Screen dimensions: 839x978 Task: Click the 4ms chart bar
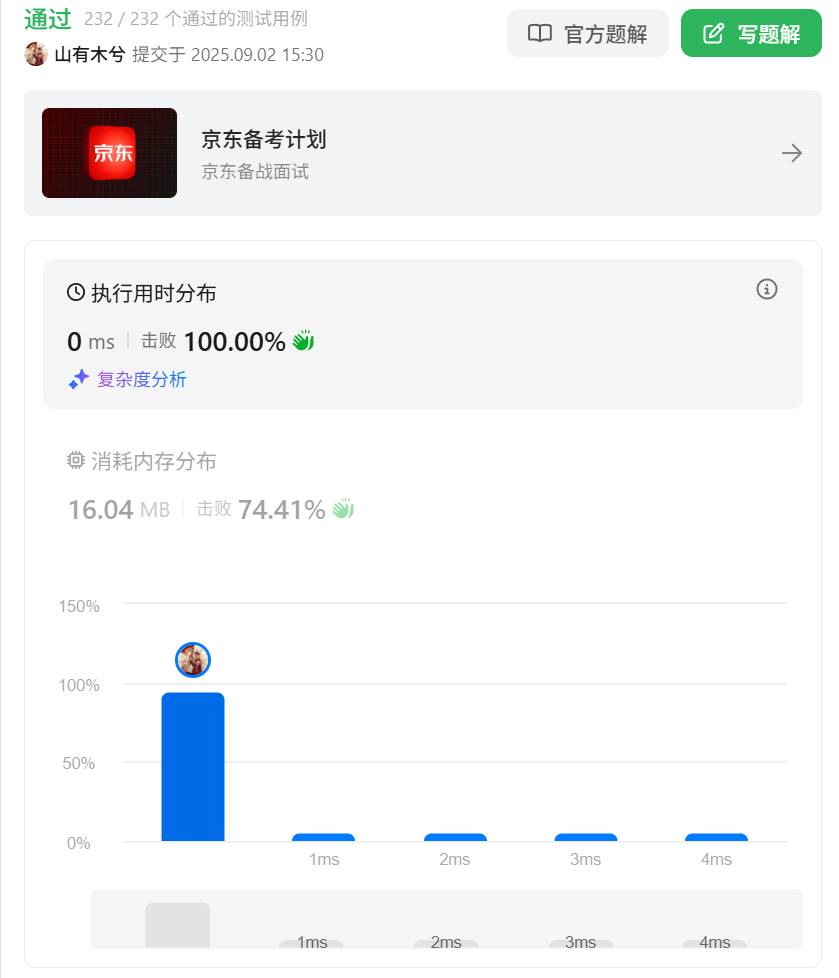tap(716, 837)
